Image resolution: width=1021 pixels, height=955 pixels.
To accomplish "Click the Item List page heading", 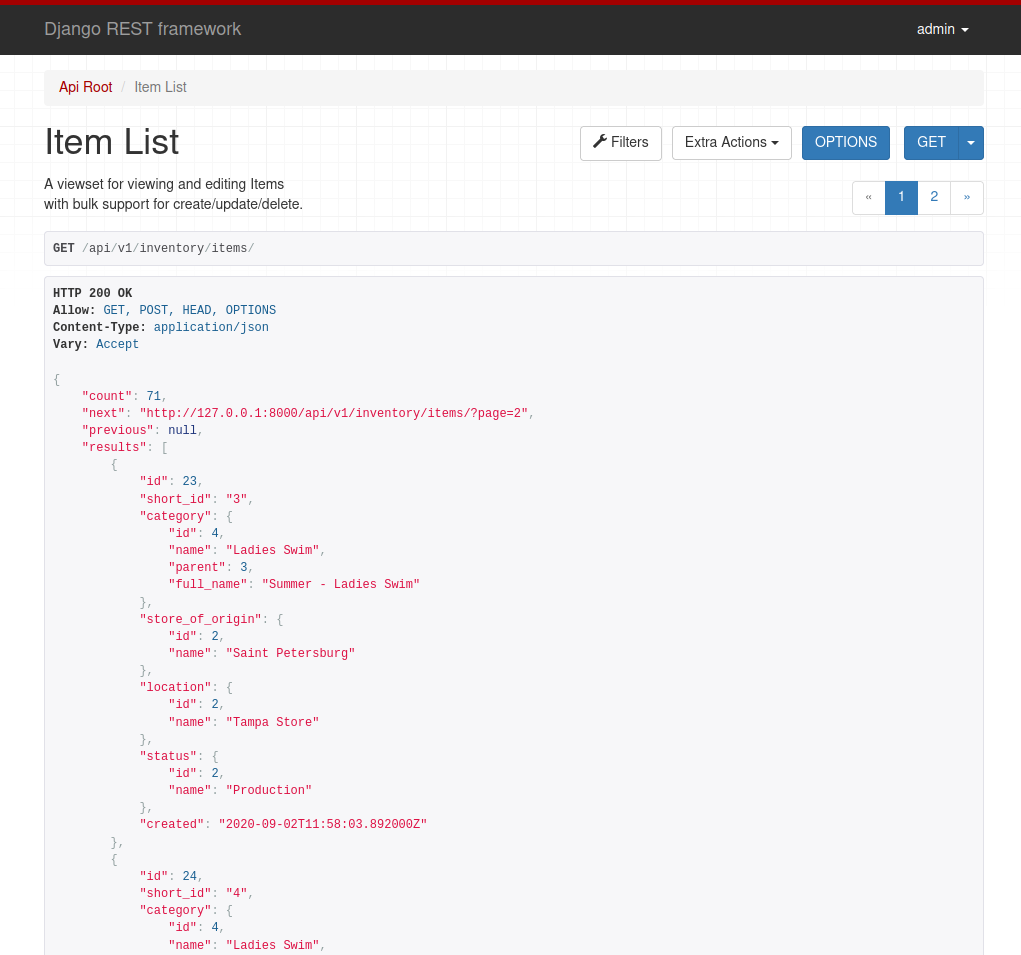I will 112,142.
